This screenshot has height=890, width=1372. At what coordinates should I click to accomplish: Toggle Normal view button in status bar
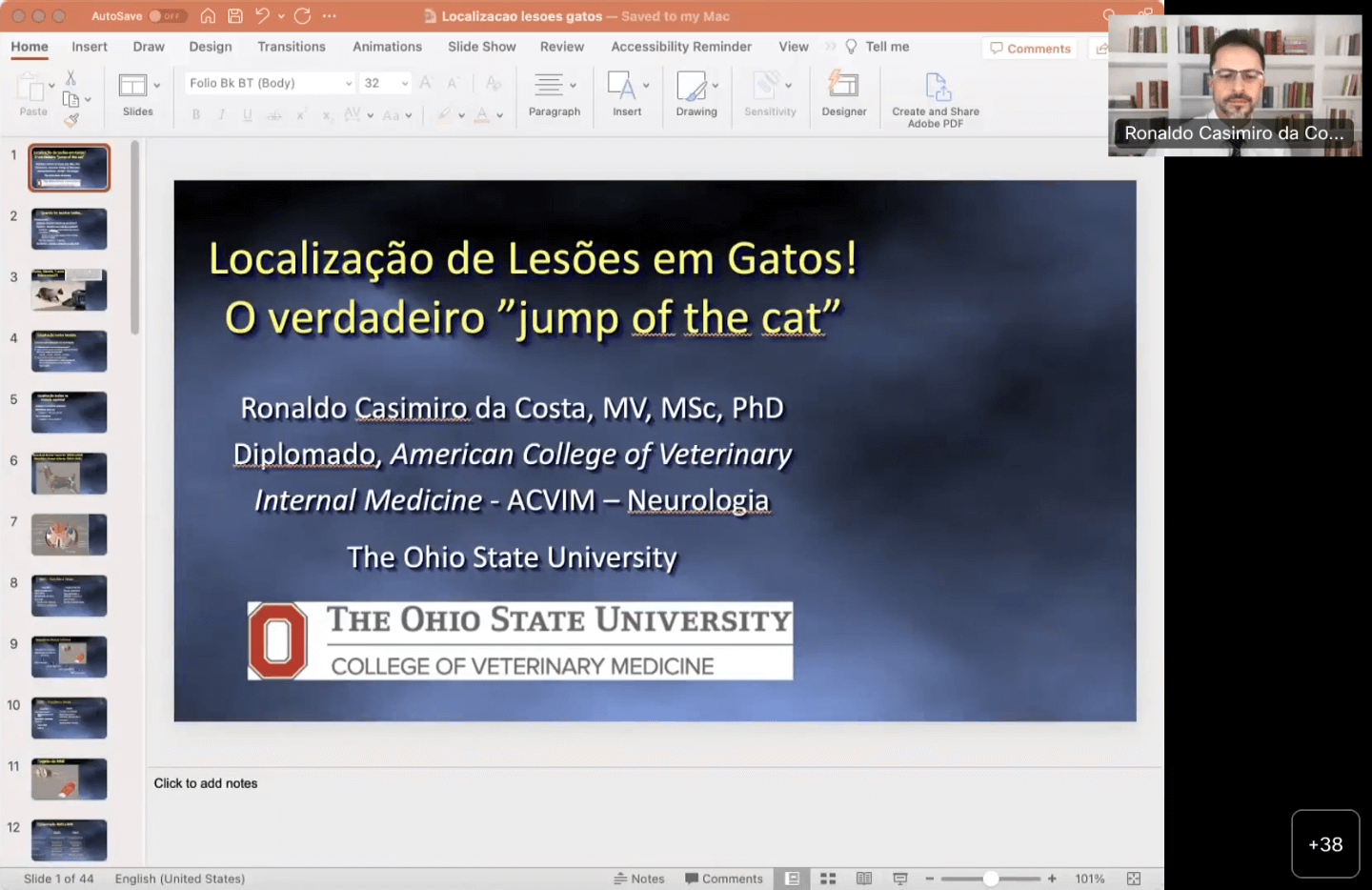point(792,879)
